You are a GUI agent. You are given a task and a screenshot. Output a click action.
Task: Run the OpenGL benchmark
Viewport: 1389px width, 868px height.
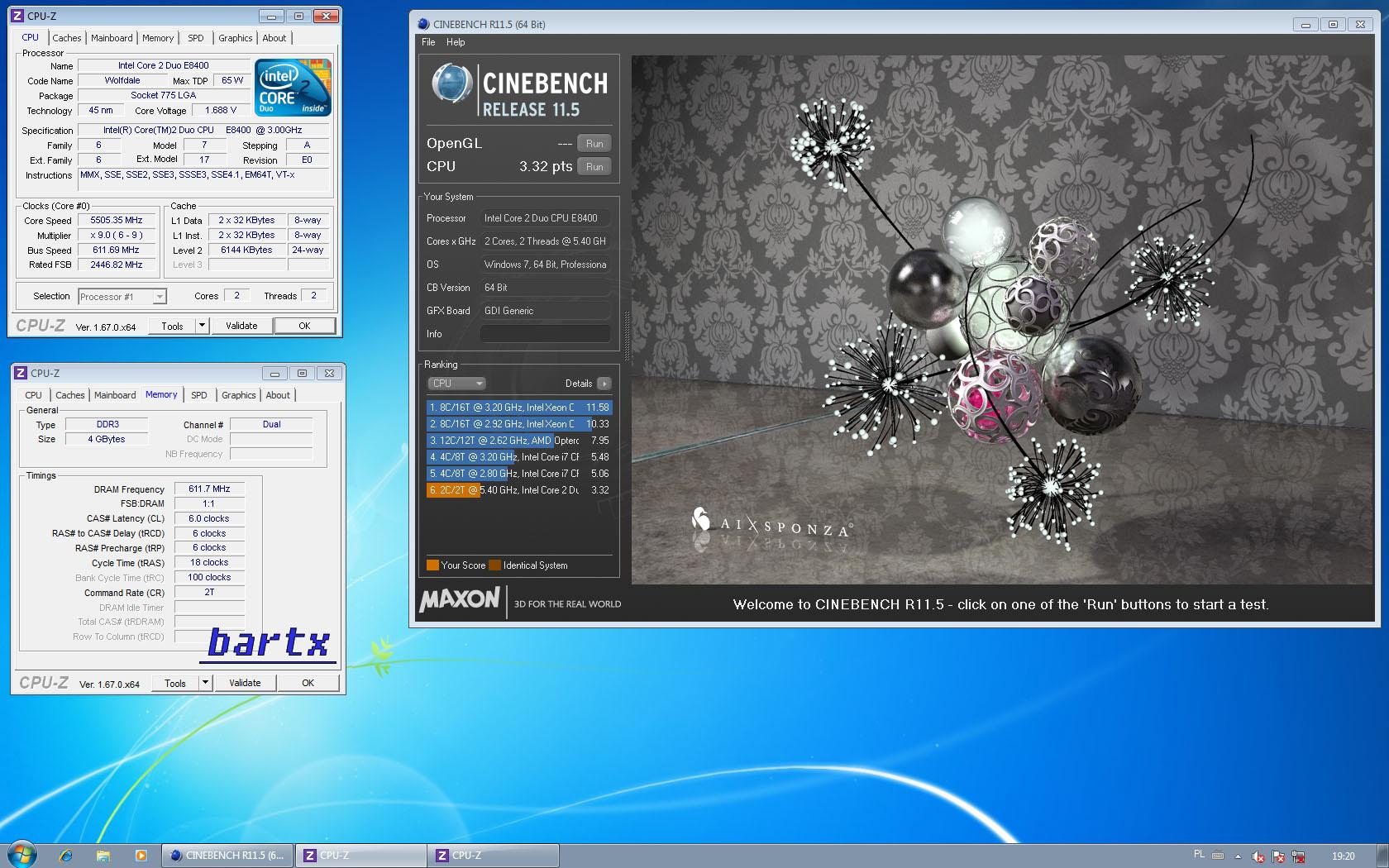click(x=594, y=143)
